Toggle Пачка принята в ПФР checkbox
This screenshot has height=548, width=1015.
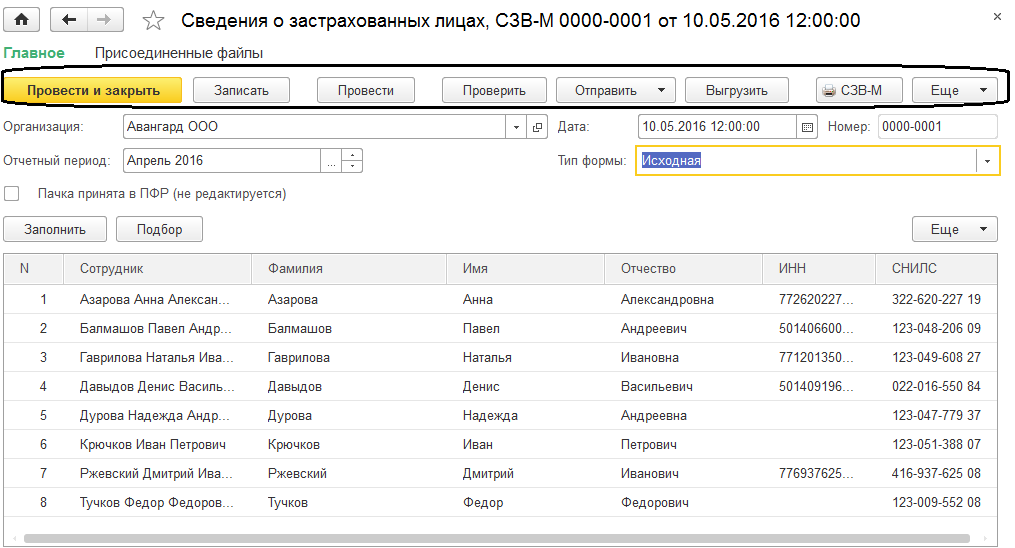(x=12, y=194)
